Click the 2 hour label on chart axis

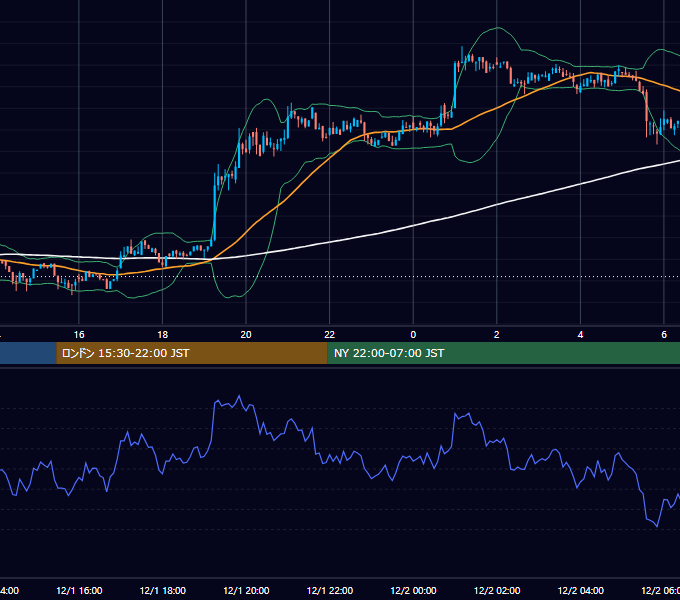497,335
